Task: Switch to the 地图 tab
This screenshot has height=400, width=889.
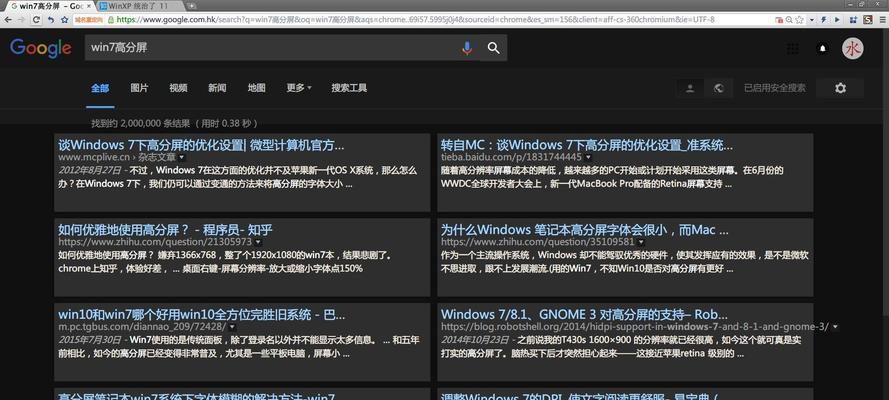Action: [256, 88]
